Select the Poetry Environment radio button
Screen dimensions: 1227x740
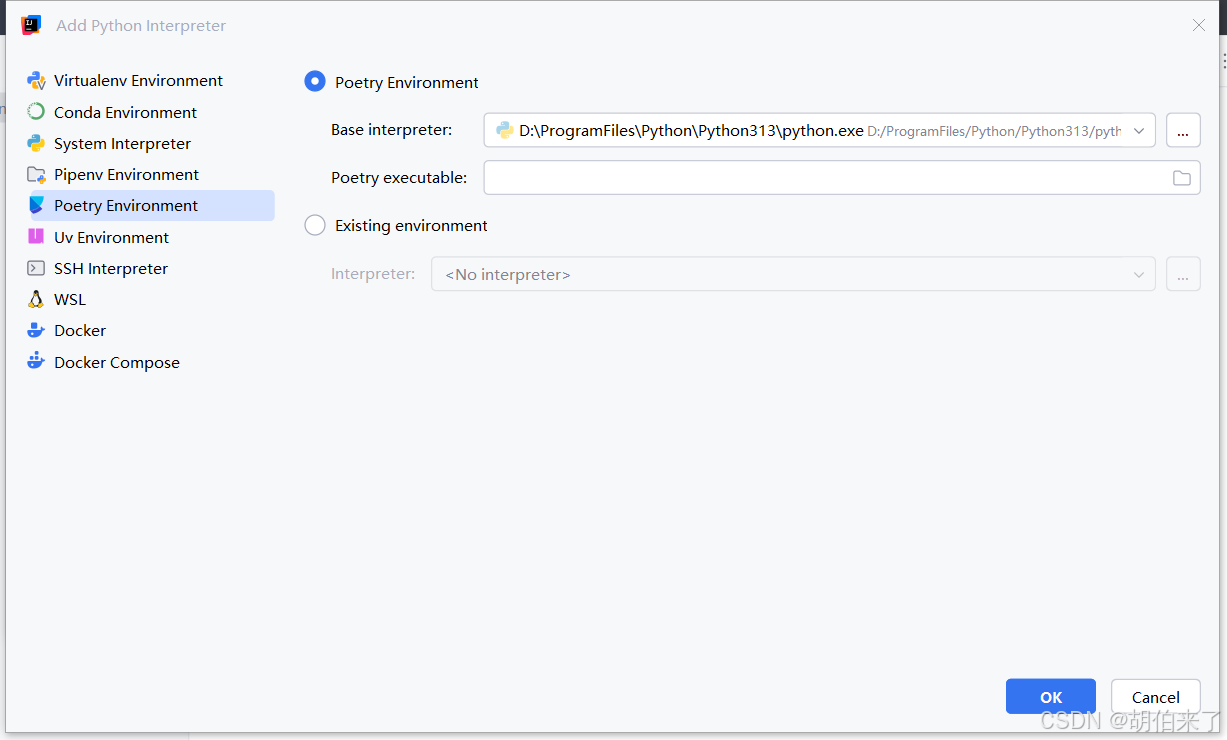(x=315, y=82)
